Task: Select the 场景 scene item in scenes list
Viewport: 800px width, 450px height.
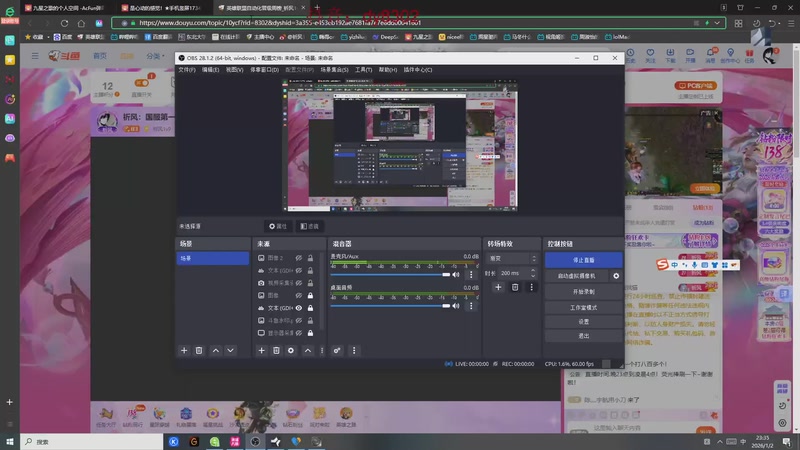Action: click(213, 258)
